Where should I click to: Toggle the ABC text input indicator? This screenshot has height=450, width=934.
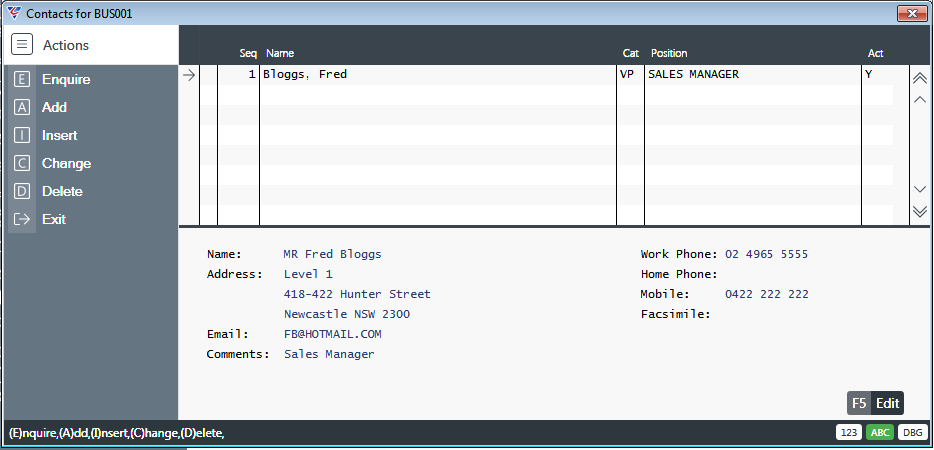pyautogui.click(x=879, y=433)
